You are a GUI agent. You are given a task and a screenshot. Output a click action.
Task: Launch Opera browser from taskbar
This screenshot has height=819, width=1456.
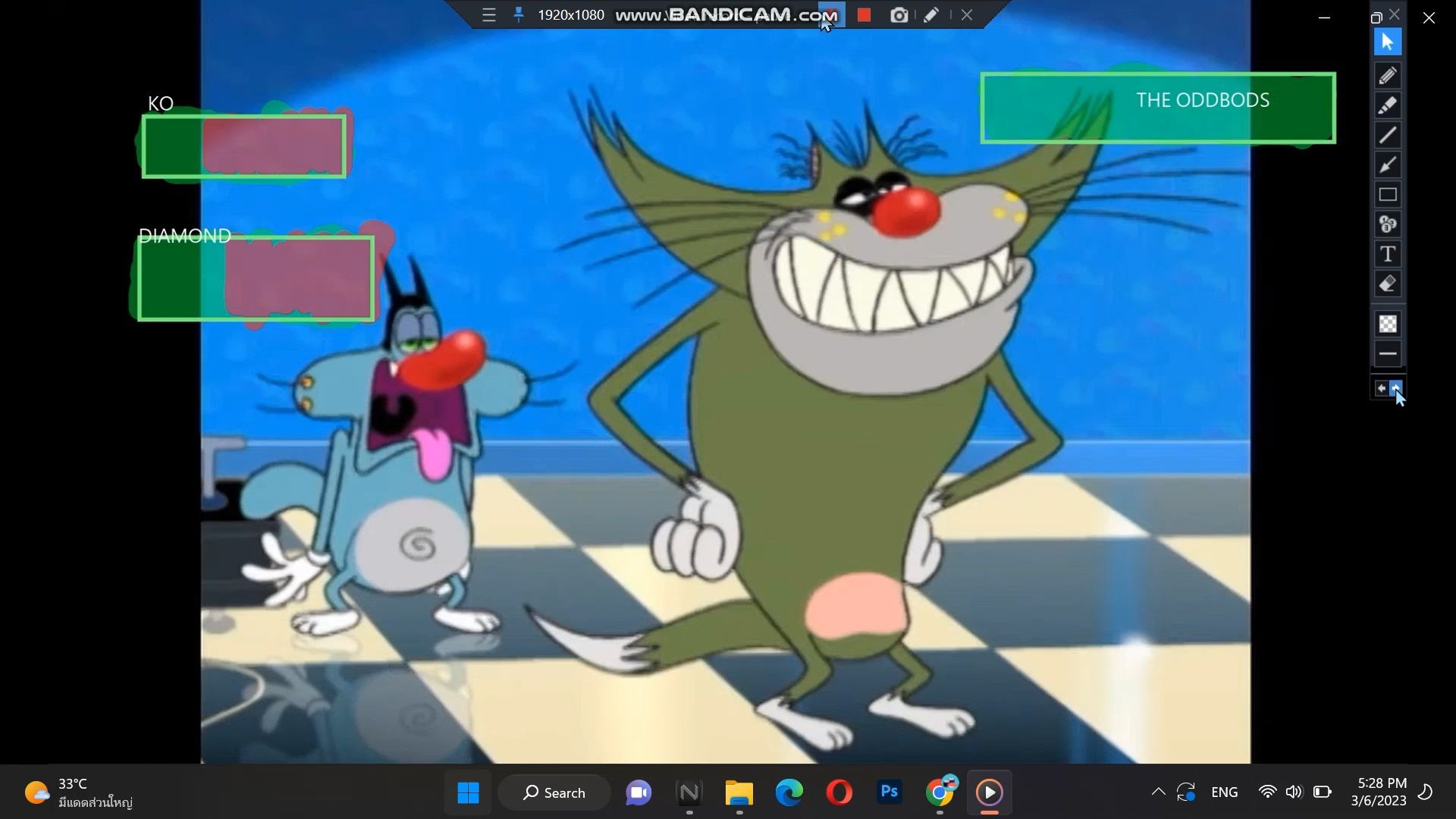tap(839, 793)
